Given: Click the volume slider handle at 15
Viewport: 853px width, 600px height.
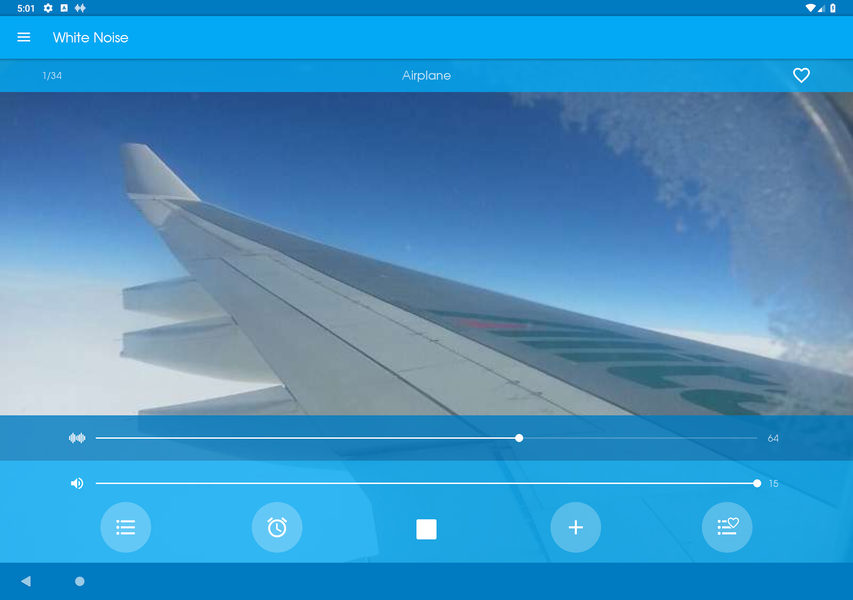Looking at the screenshot, I should (757, 483).
